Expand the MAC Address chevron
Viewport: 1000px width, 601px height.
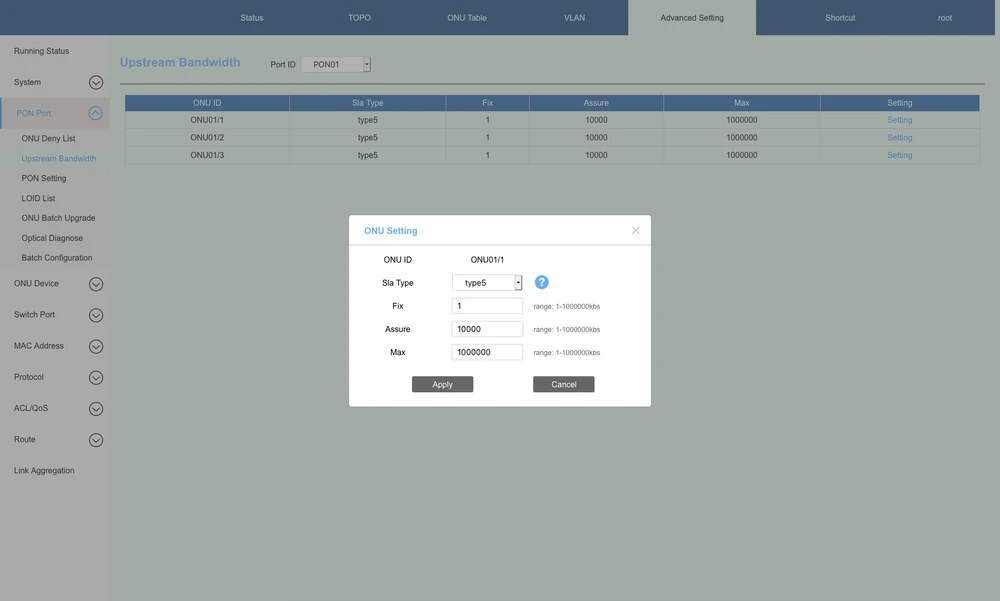pos(96,347)
